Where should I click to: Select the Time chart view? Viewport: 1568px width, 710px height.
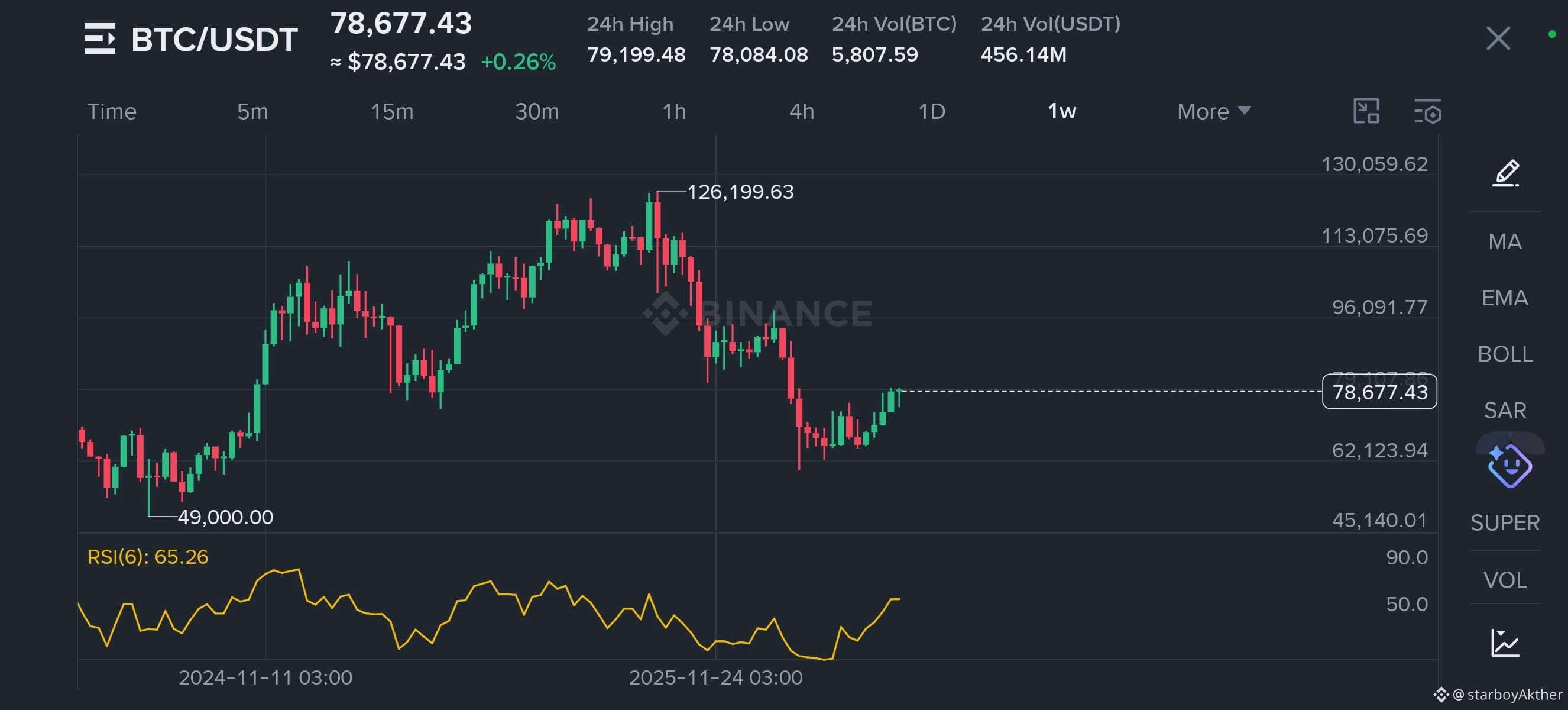(111, 111)
